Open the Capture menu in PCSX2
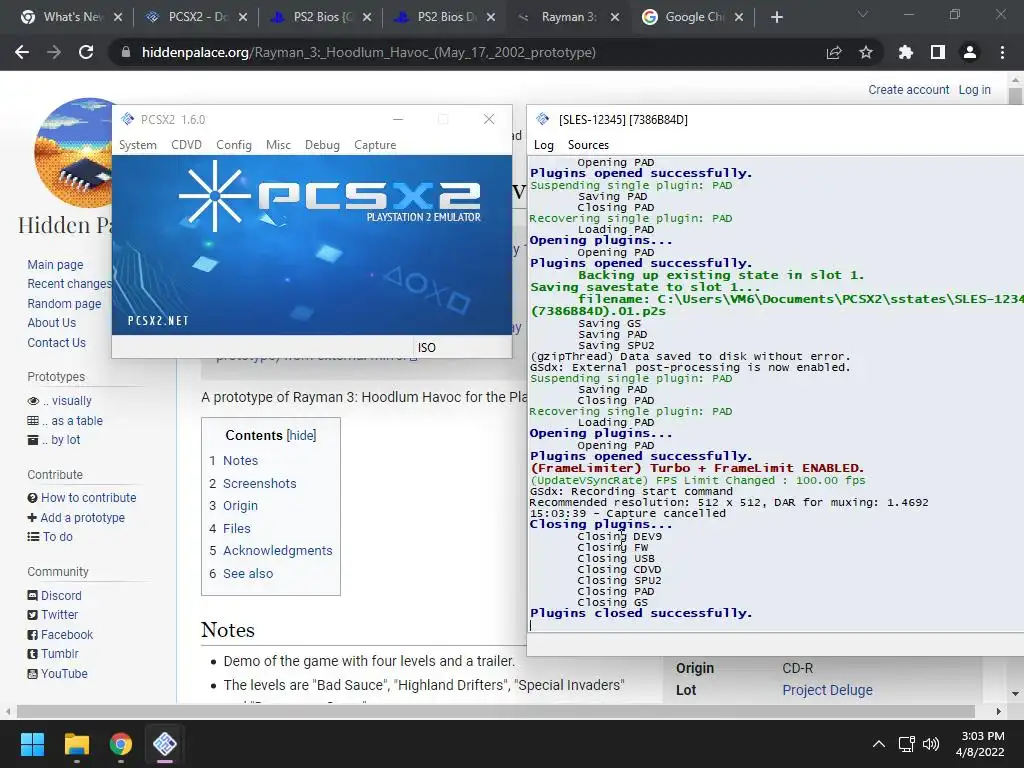The height and width of the screenshot is (768, 1024). (x=375, y=145)
